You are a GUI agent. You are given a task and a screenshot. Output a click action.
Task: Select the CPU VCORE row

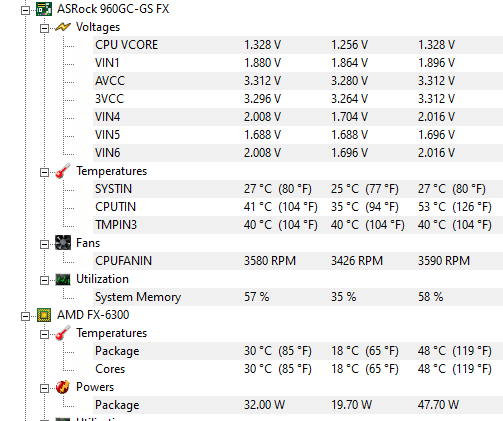tap(298, 45)
